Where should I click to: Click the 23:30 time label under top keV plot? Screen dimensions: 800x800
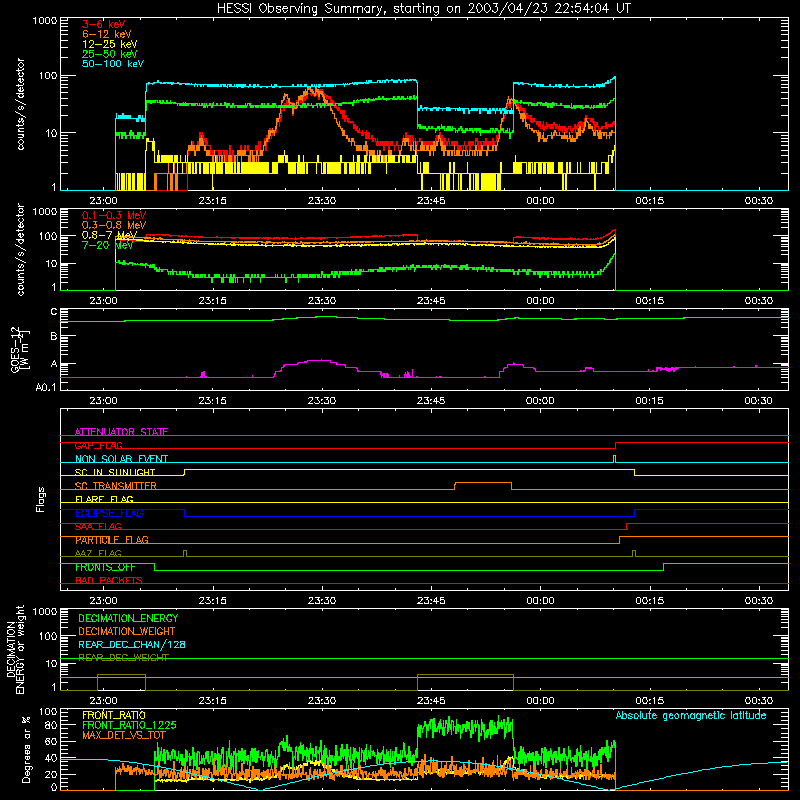[322, 201]
